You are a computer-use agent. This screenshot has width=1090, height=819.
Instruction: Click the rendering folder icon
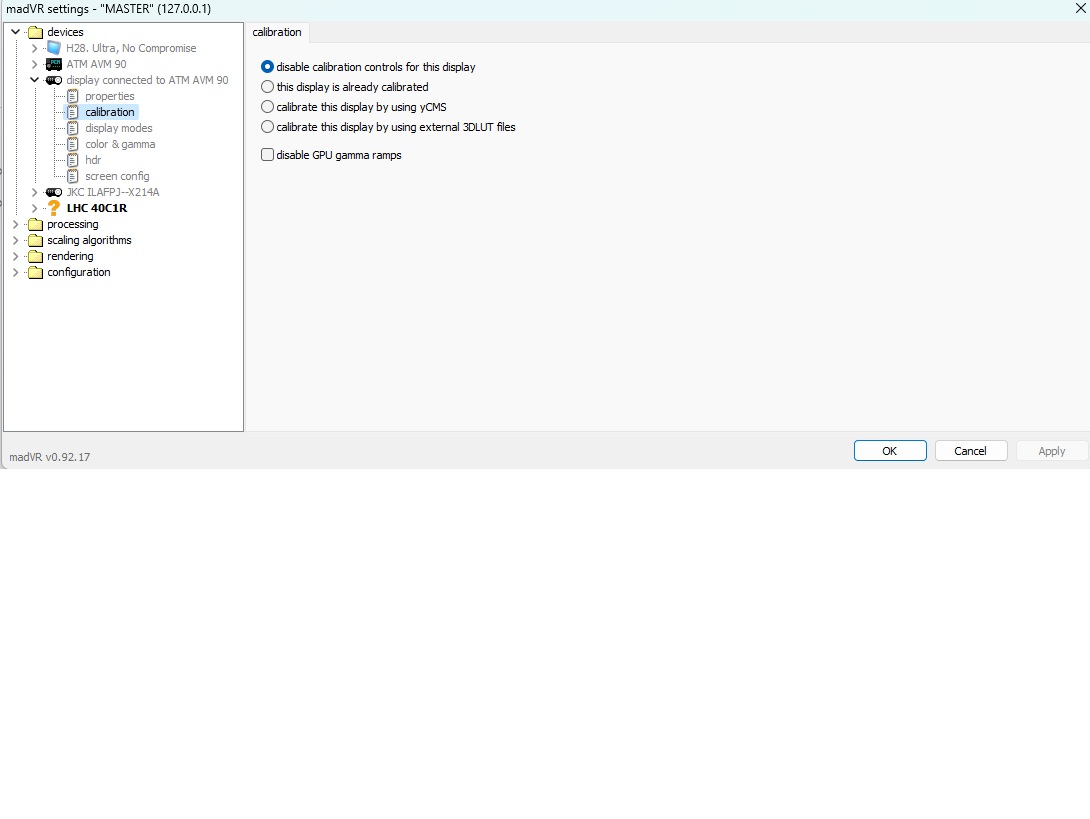35,256
